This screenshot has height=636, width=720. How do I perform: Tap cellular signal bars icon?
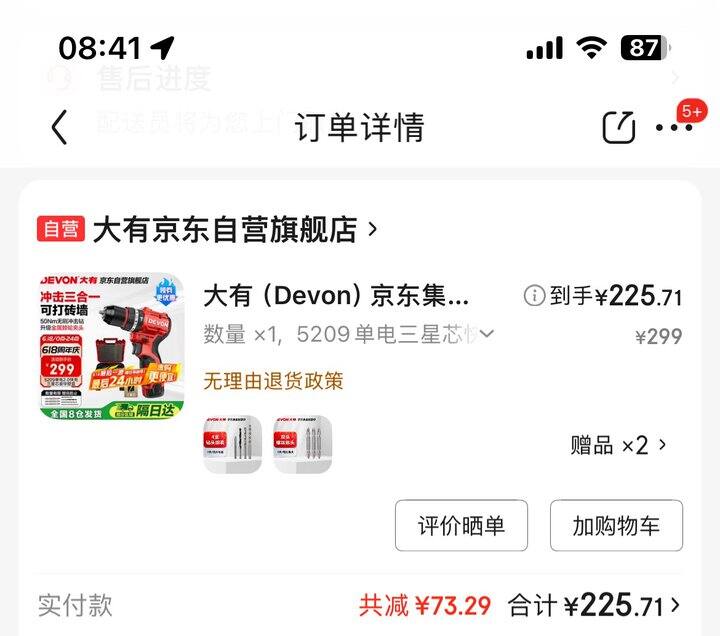(x=545, y=48)
